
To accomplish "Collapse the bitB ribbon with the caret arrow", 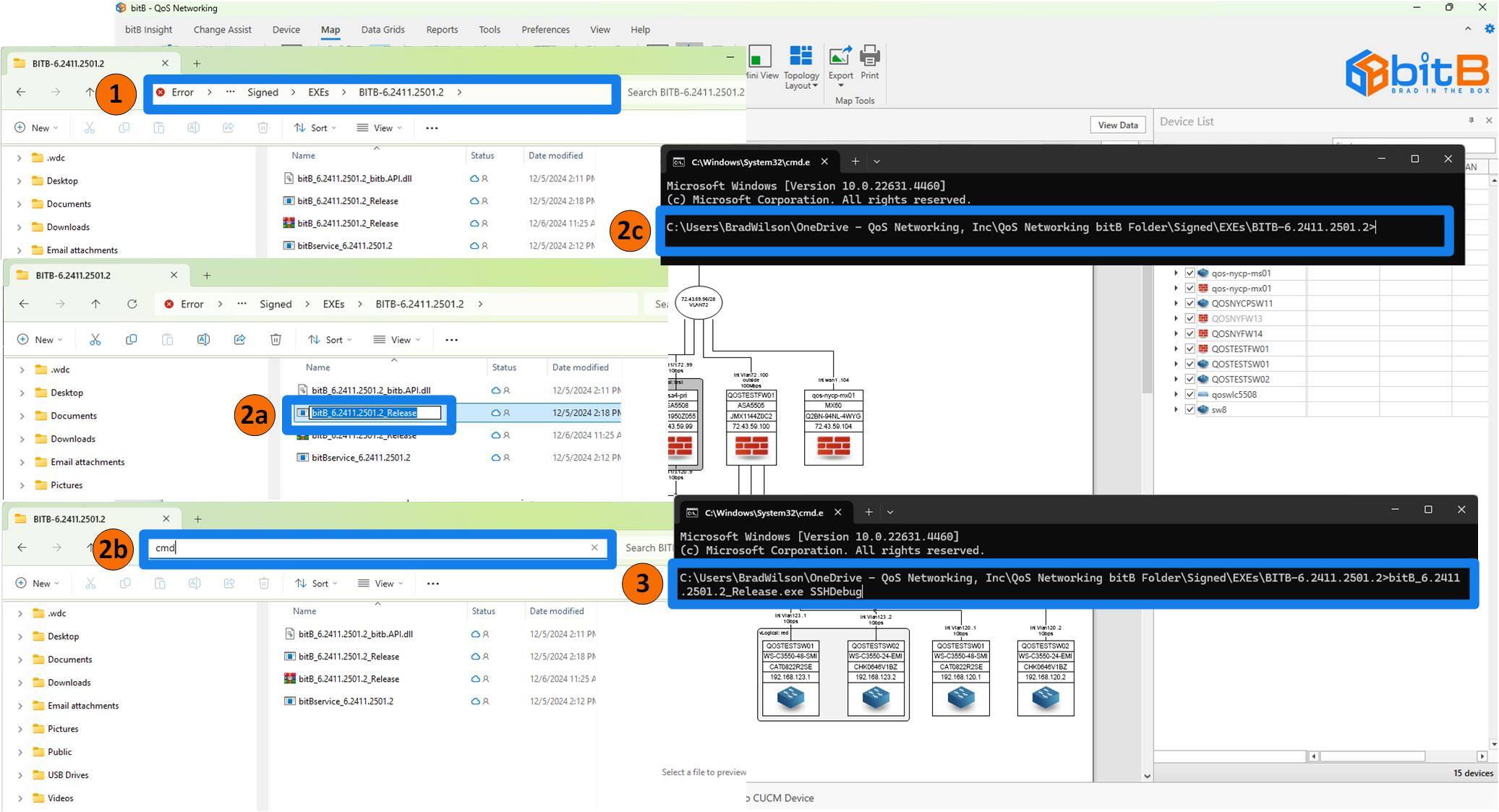I will coord(1468,29).
